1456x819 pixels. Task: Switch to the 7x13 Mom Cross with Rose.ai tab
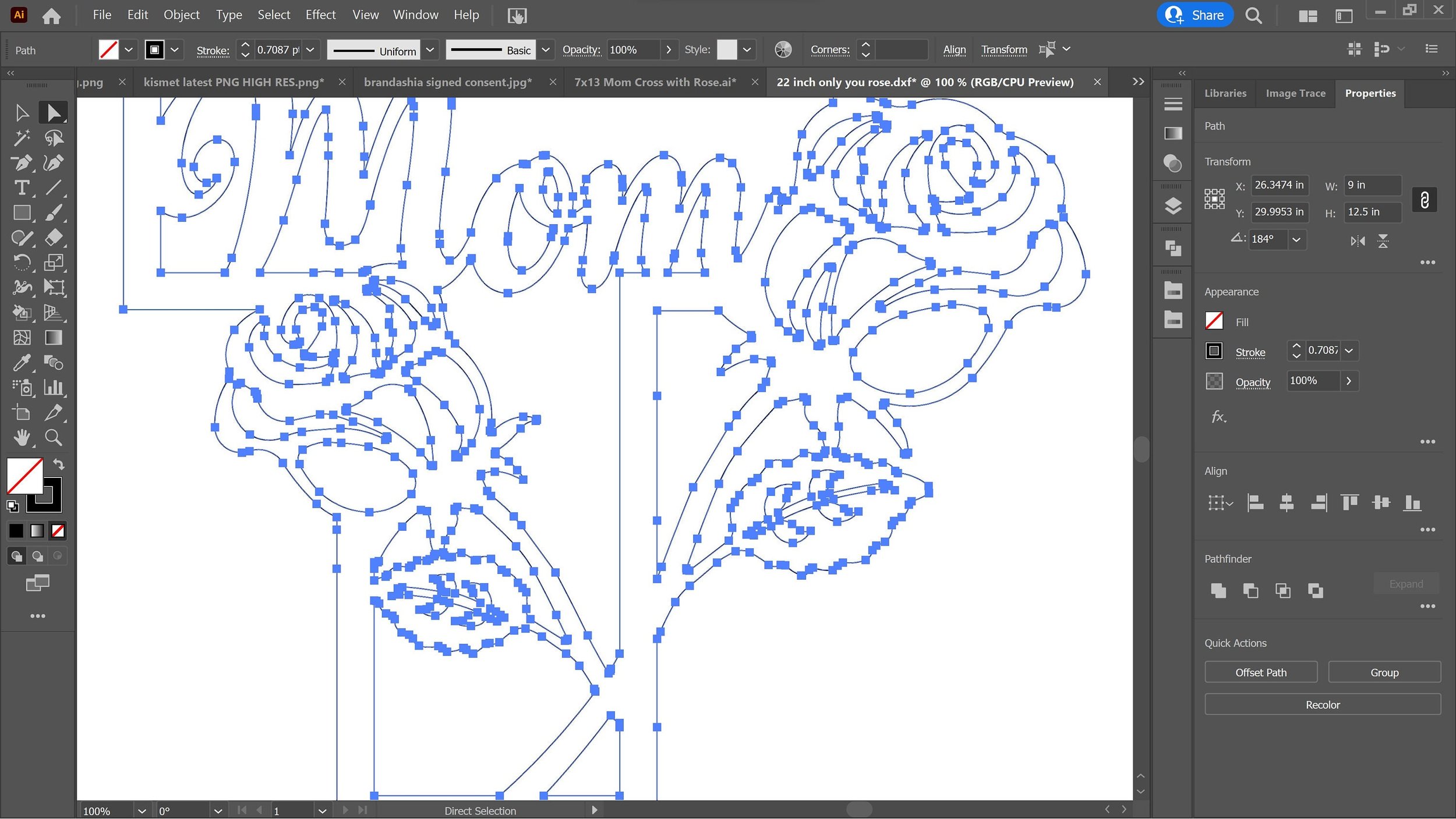click(x=655, y=82)
